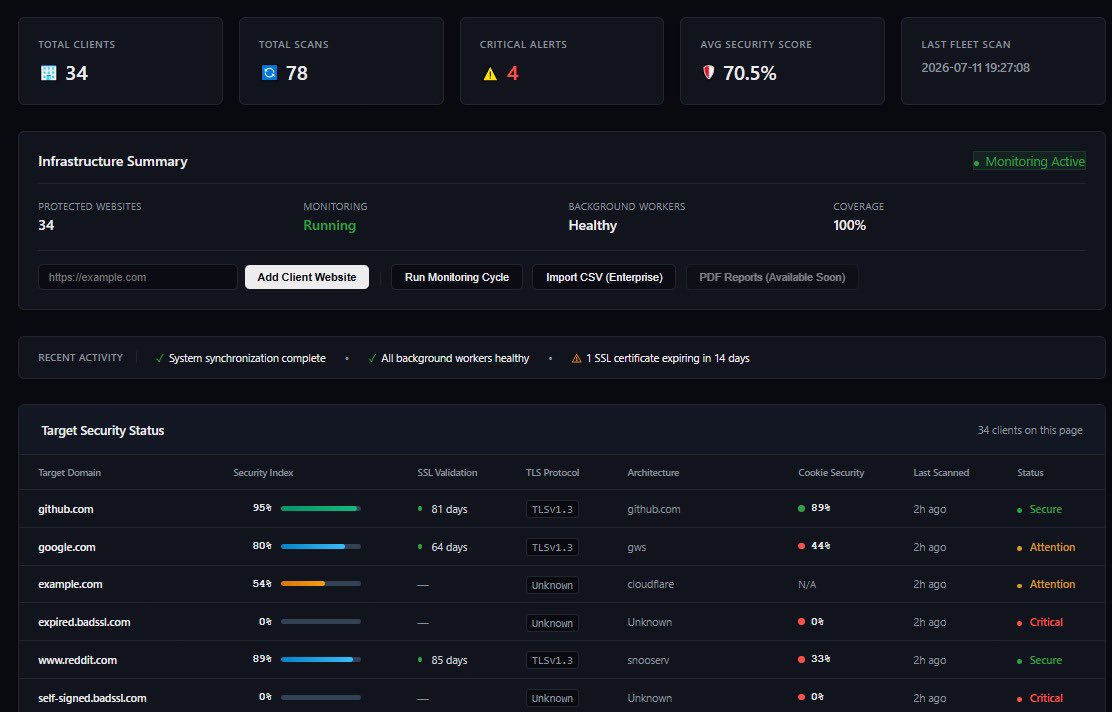Viewport: 1112px width, 712px height.
Task: Click google.com green SSL validation dot
Action: [x=420, y=546]
